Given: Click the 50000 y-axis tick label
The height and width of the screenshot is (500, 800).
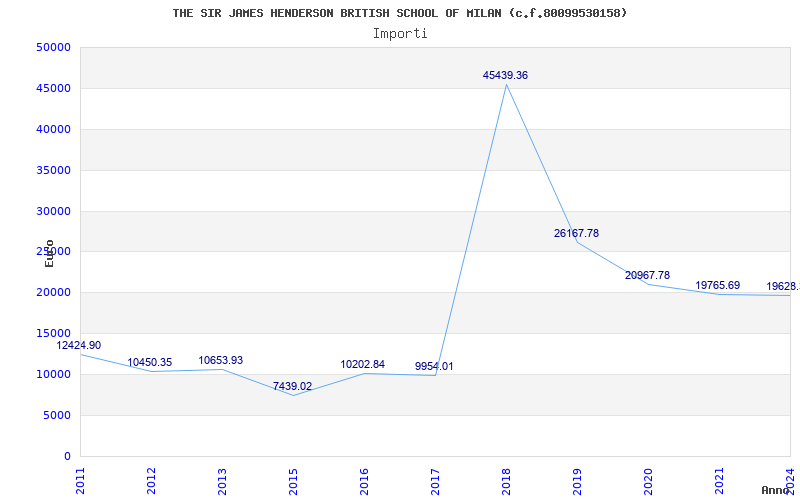Looking at the screenshot, I should tap(53, 47).
